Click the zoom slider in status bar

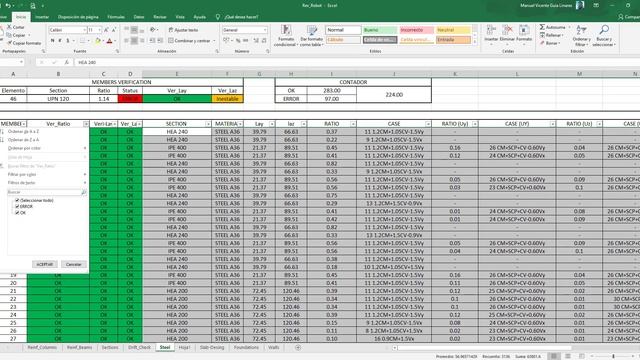(613, 356)
